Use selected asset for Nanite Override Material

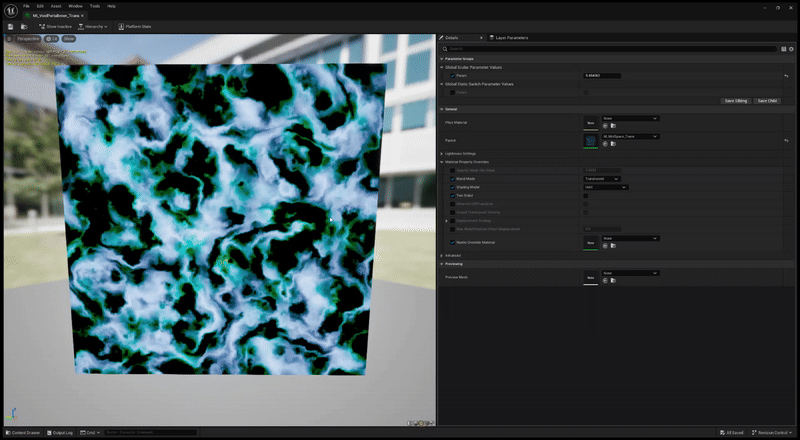point(605,246)
